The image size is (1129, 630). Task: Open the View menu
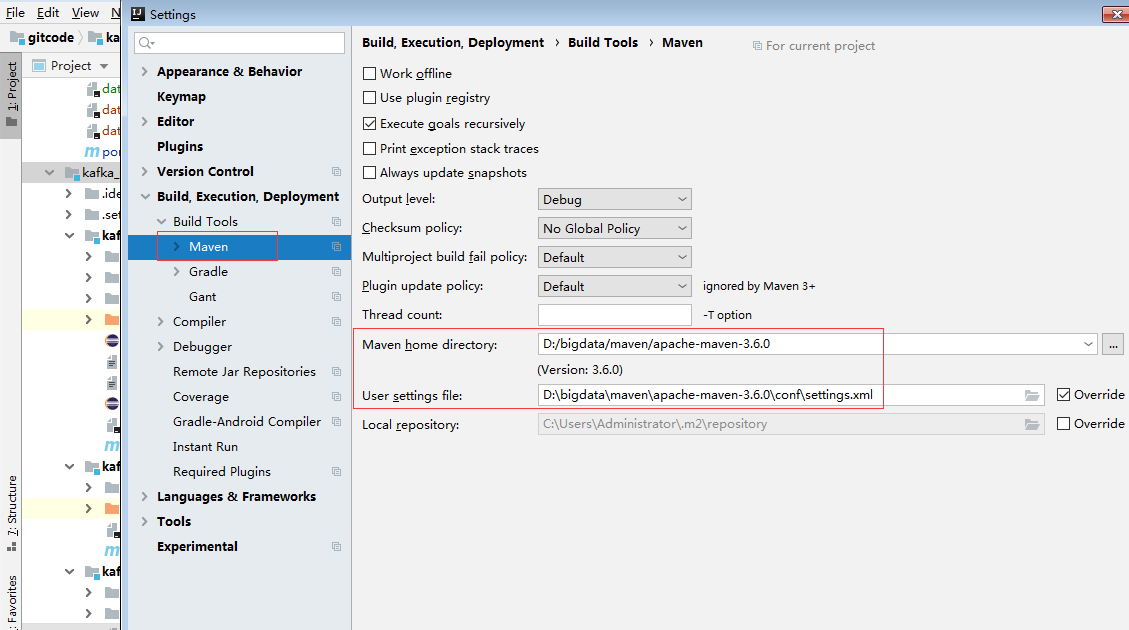tap(84, 13)
